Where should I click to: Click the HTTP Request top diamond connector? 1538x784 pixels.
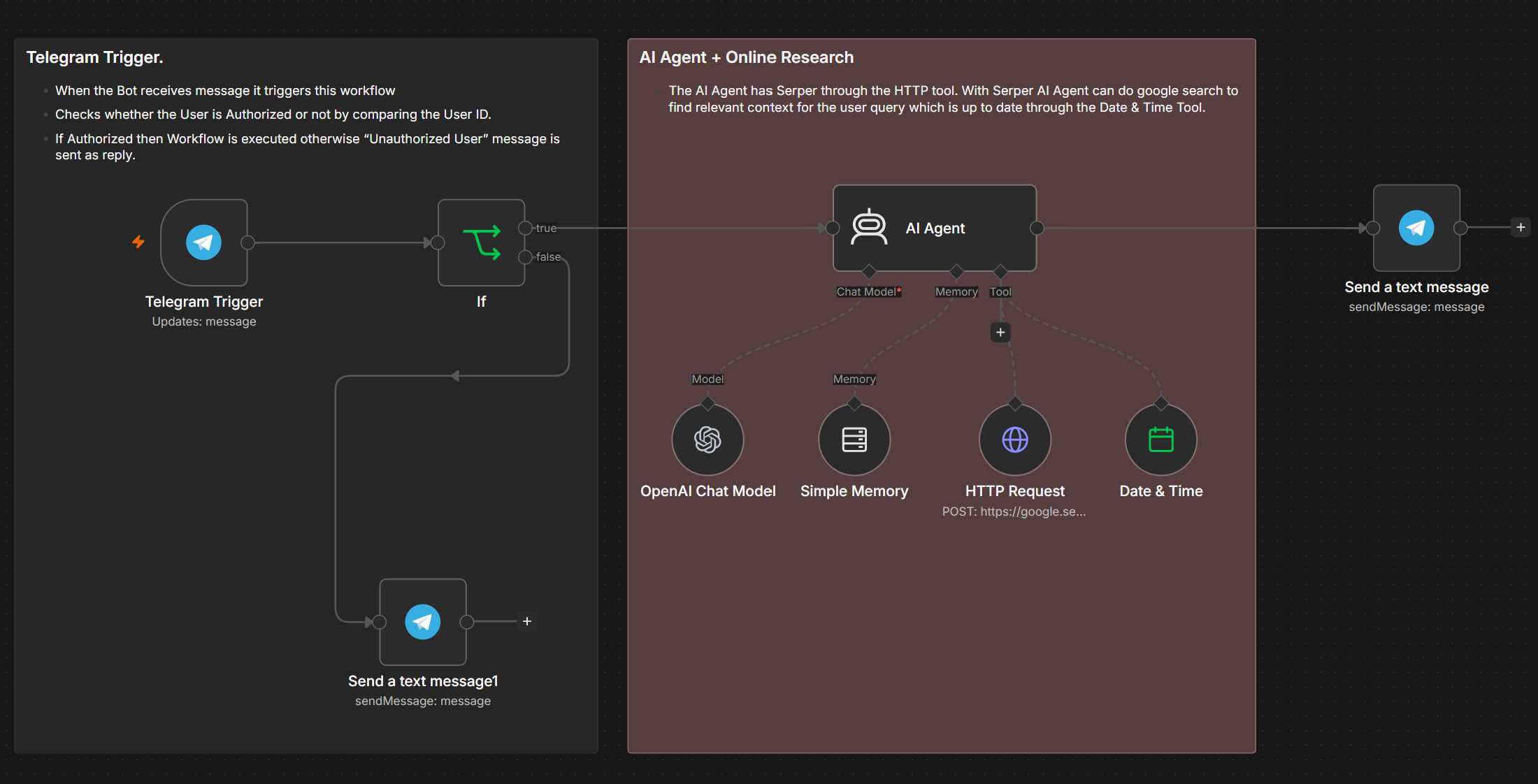tap(1015, 404)
